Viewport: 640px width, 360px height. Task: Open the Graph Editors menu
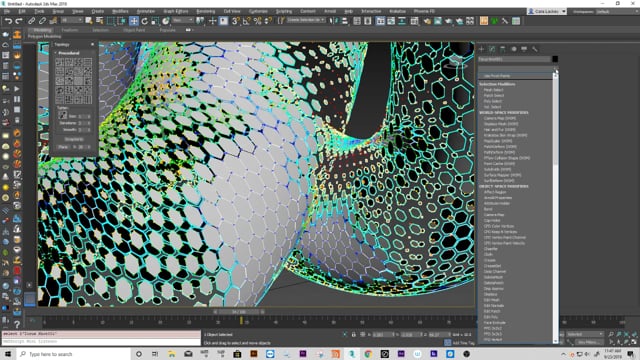point(176,11)
